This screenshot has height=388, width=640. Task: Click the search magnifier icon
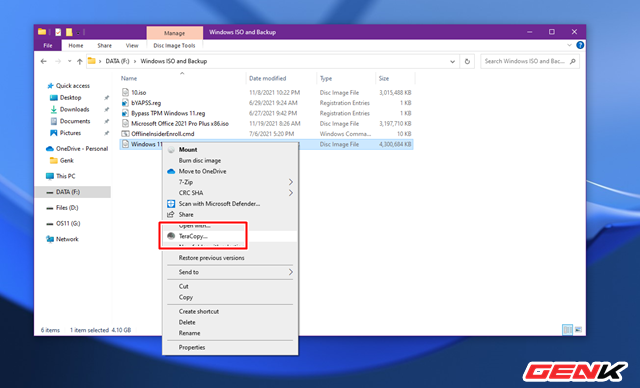(x=572, y=61)
